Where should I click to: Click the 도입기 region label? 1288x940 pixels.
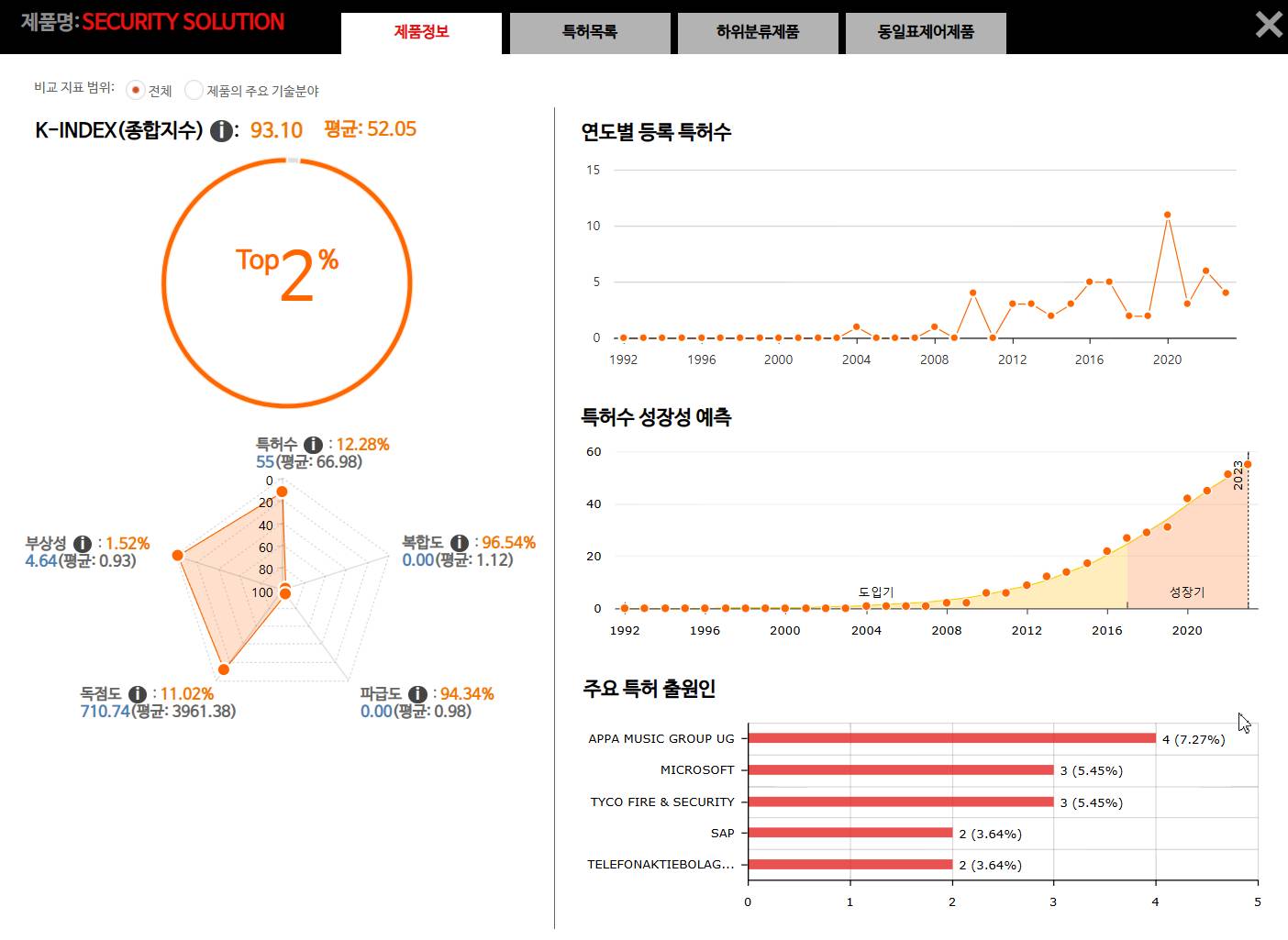coord(876,592)
